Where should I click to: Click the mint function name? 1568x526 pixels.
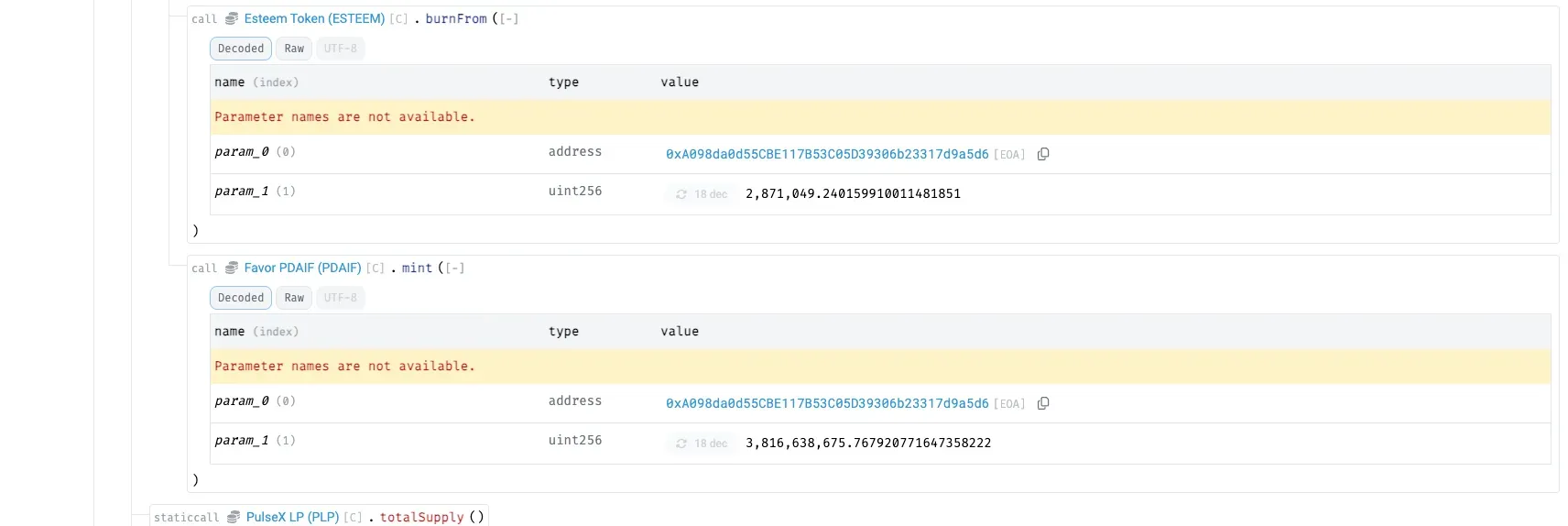coord(417,268)
